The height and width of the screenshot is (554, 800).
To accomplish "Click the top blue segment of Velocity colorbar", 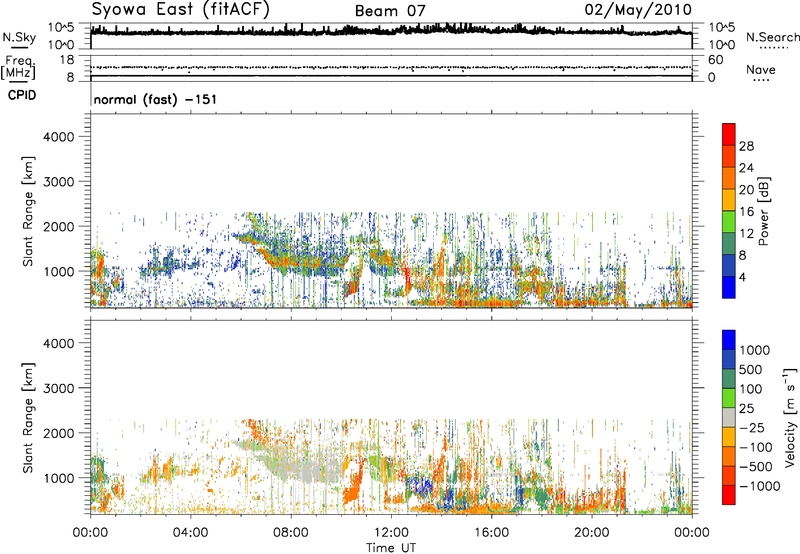I will pyautogui.click(x=729, y=340).
